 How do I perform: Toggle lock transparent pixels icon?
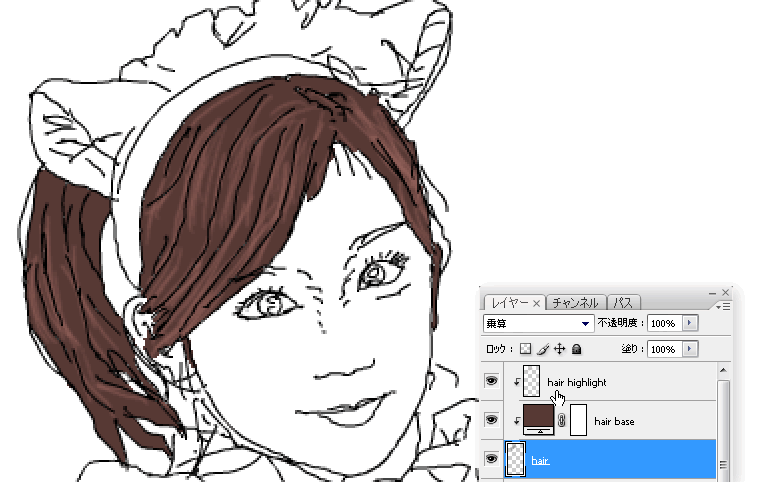point(526,349)
